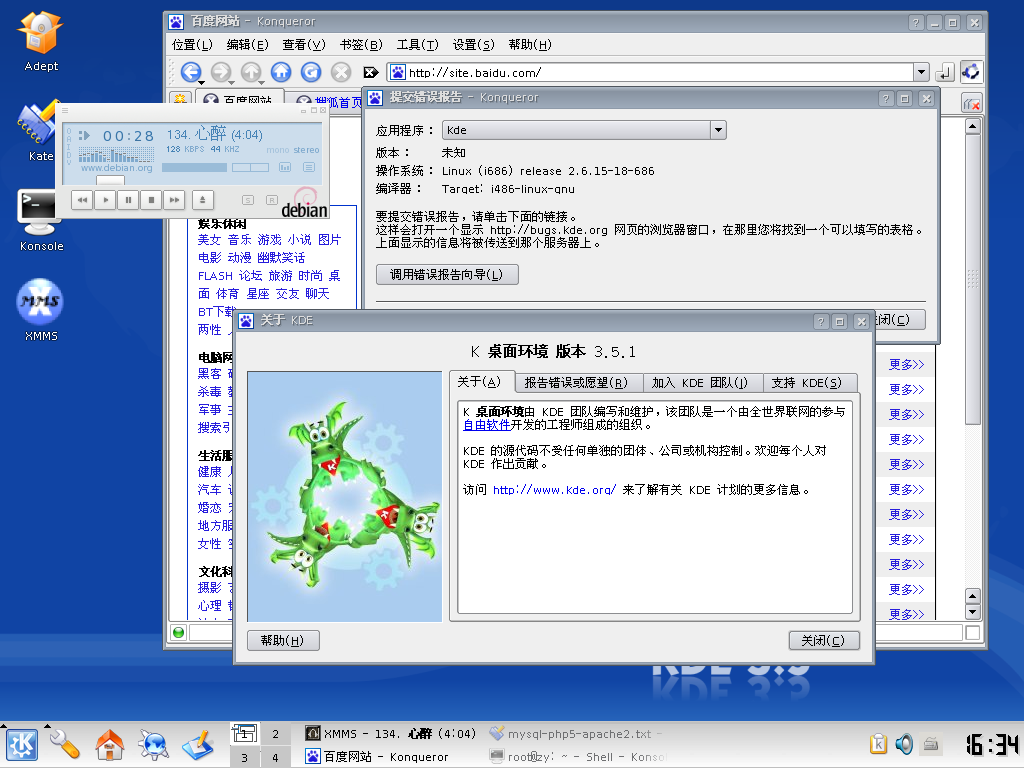Open the 查看(V) menu
Image resolution: width=1024 pixels, height=768 pixels.
click(x=304, y=44)
